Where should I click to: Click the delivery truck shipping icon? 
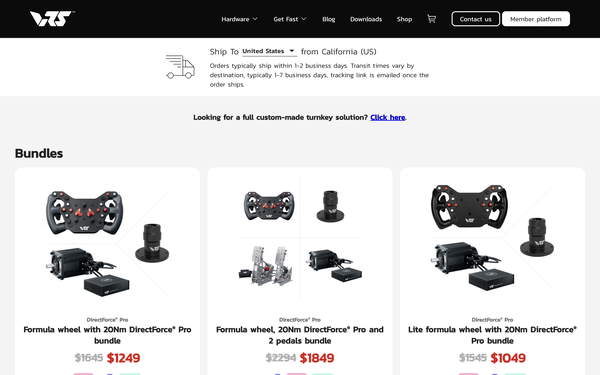180,67
